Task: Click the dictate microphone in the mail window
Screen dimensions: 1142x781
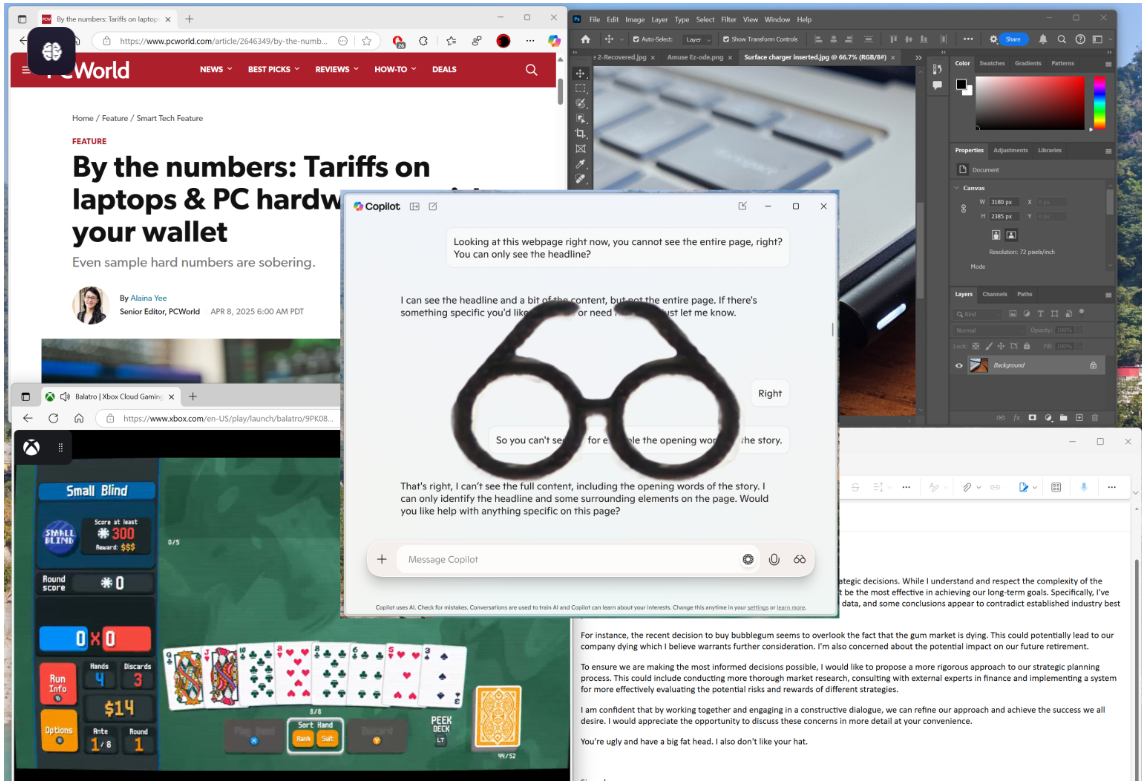Action: [1084, 487]
